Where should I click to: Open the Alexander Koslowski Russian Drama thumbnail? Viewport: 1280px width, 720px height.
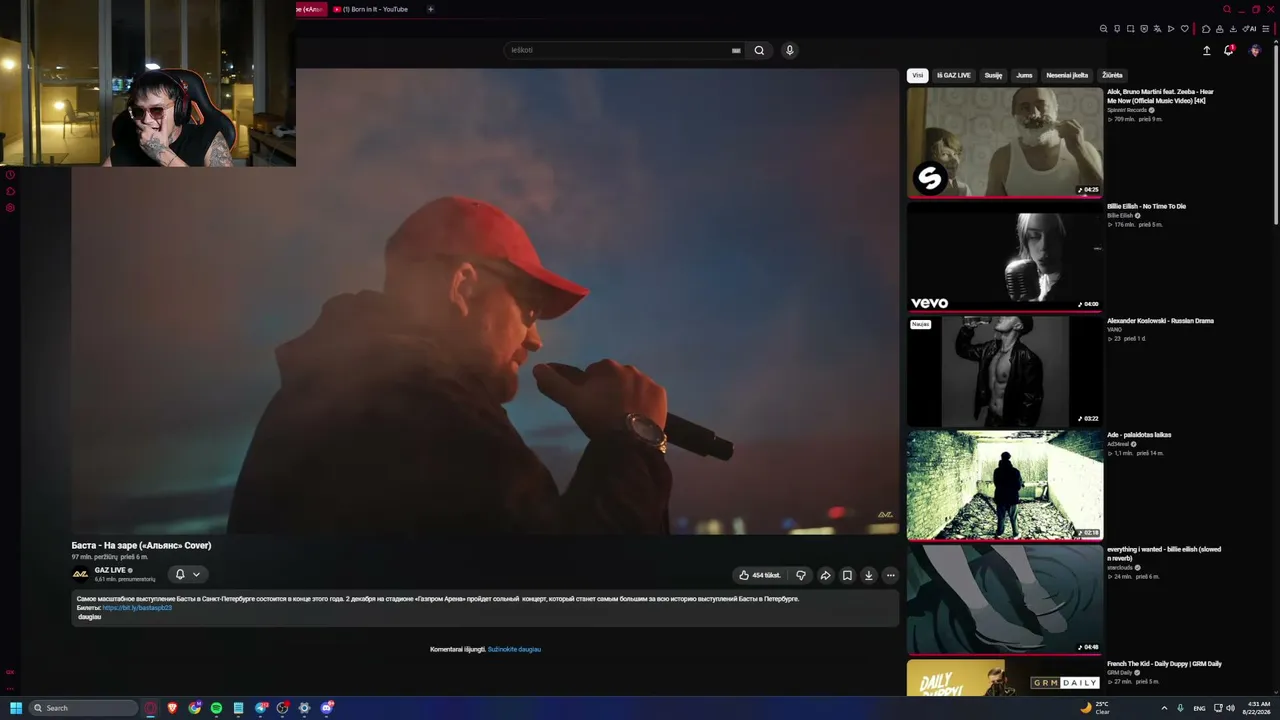point(1005,371)
